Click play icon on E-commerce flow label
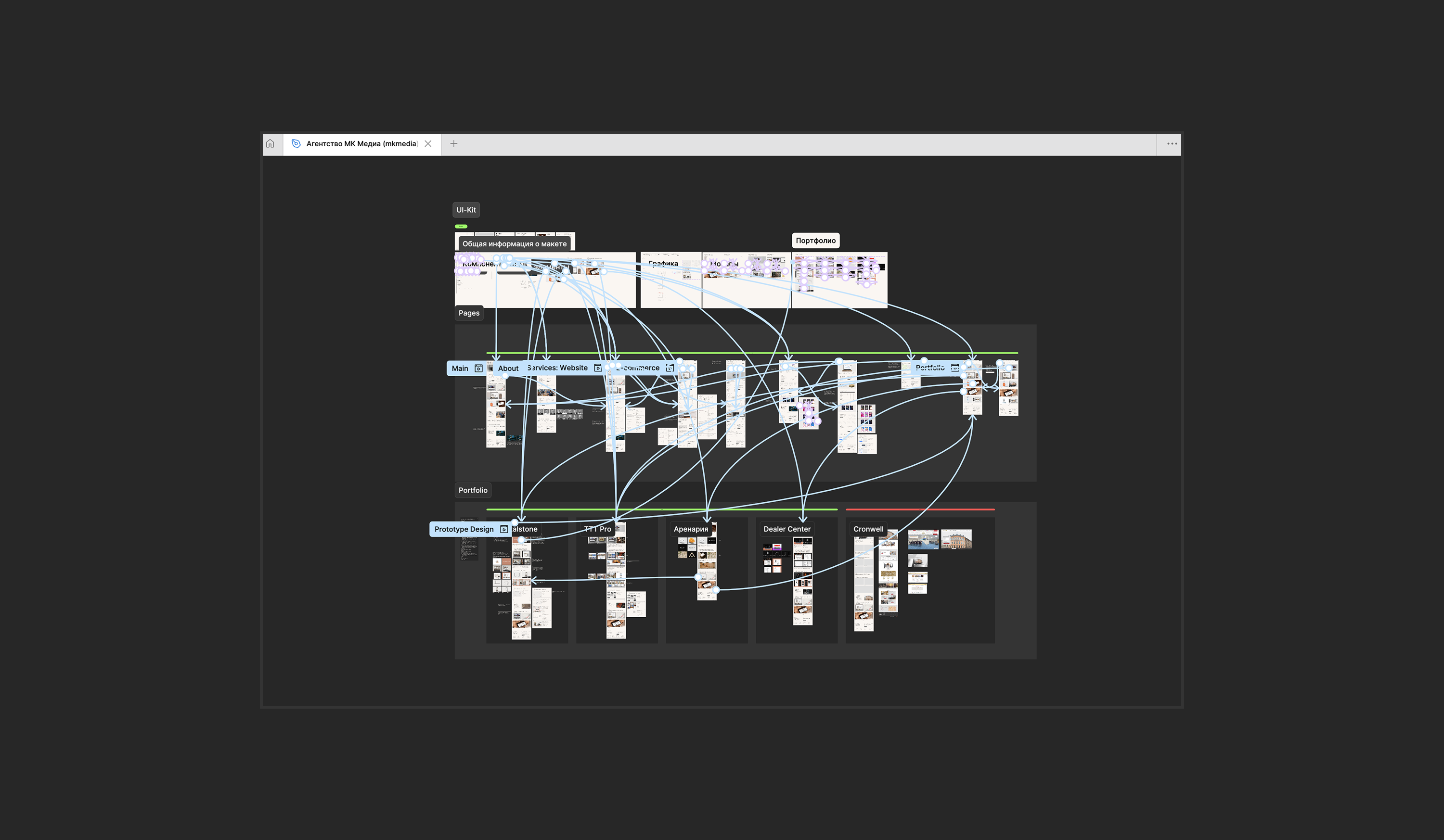 click(x=669, y=368)
